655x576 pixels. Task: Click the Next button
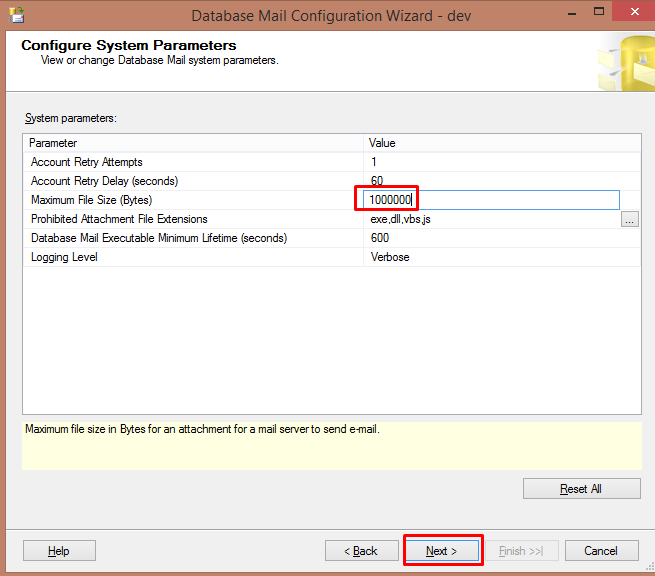tap(442, 551)
